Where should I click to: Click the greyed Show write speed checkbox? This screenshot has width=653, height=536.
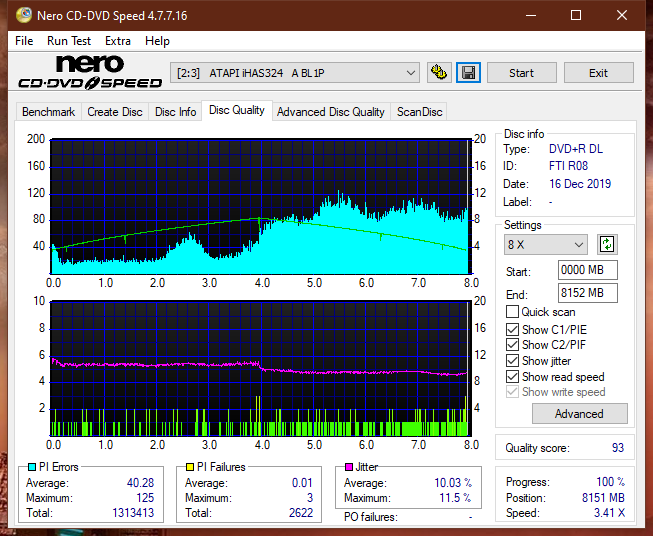pos(512,392)
